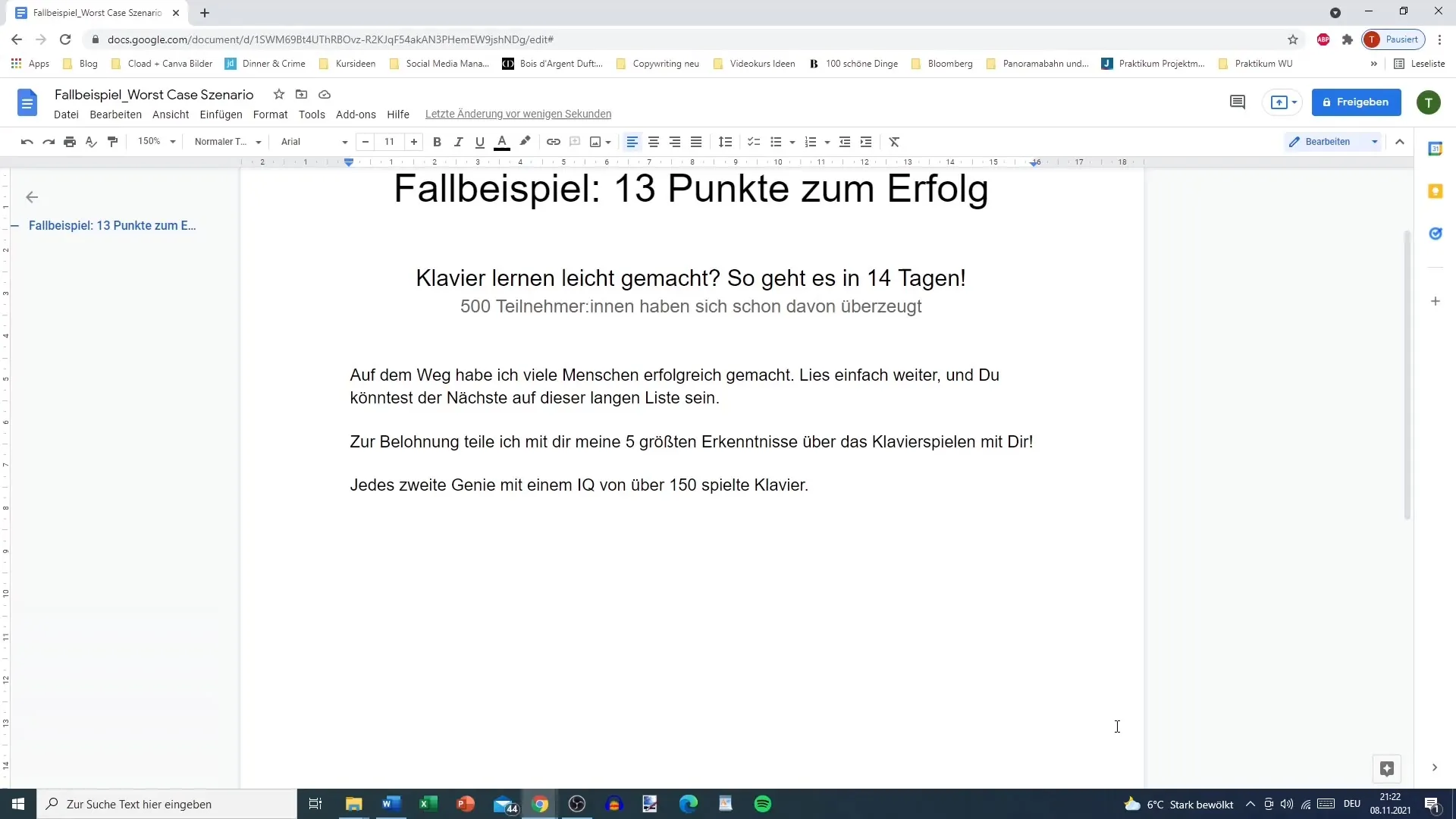Screen dimensions: 1456x819
Task: Insert a link with the link icon
Action: [x=554, y=142]
